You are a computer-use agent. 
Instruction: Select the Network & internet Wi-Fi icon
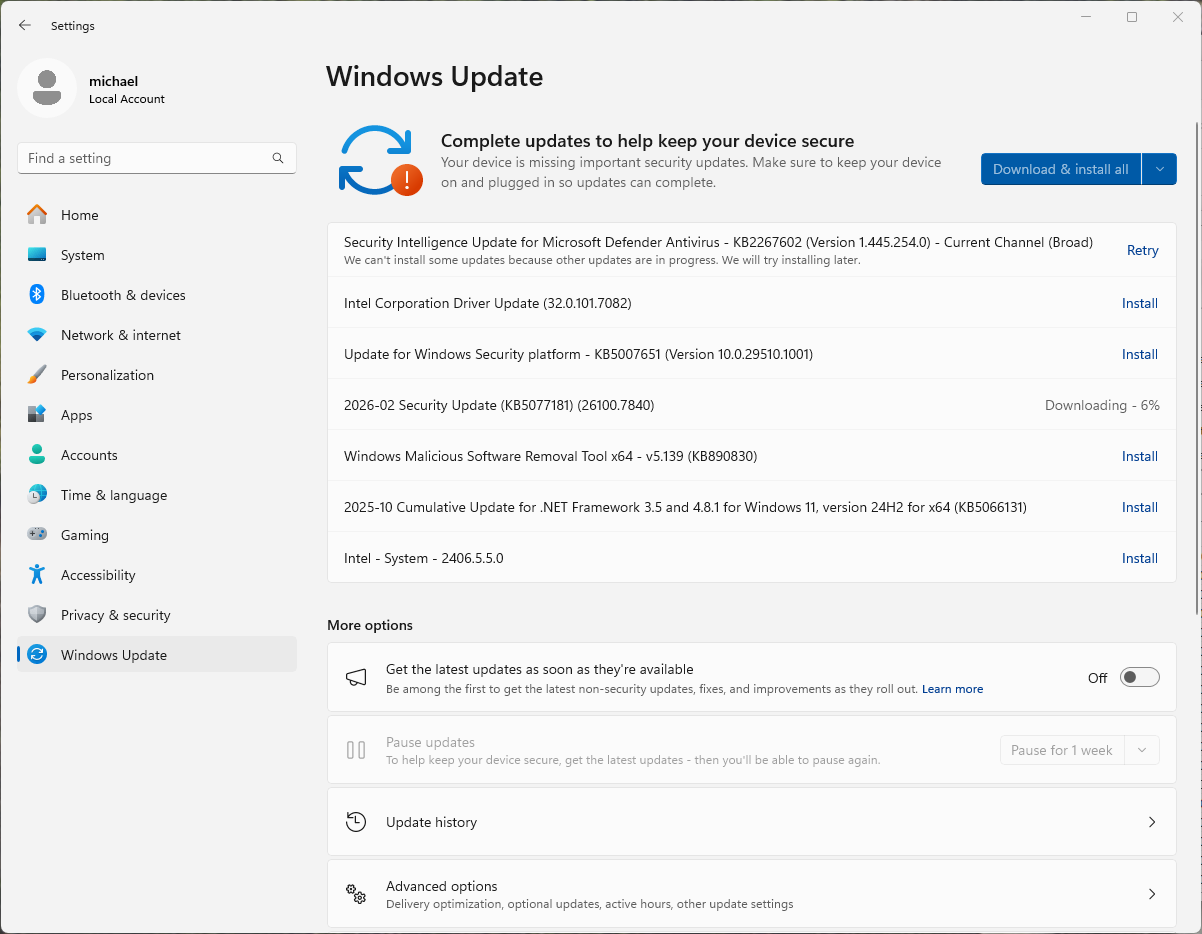point(37,335)
